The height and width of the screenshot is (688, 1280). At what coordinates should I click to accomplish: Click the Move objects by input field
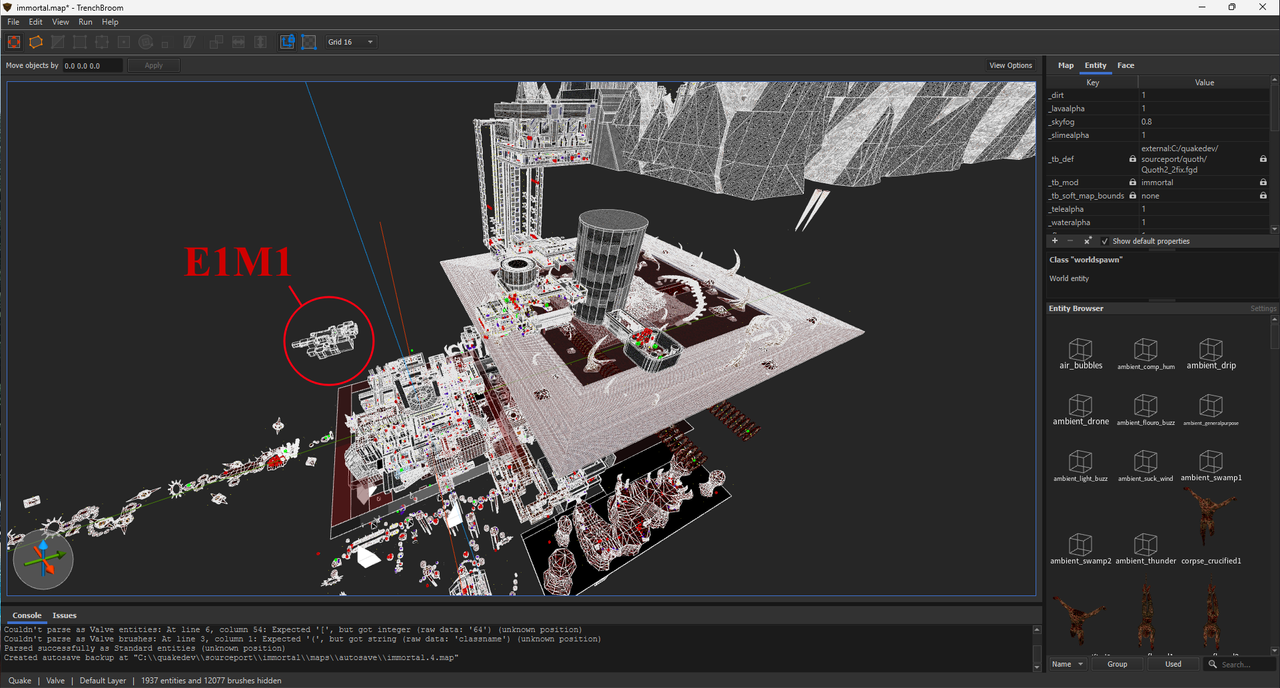click(x=92, y=65)
